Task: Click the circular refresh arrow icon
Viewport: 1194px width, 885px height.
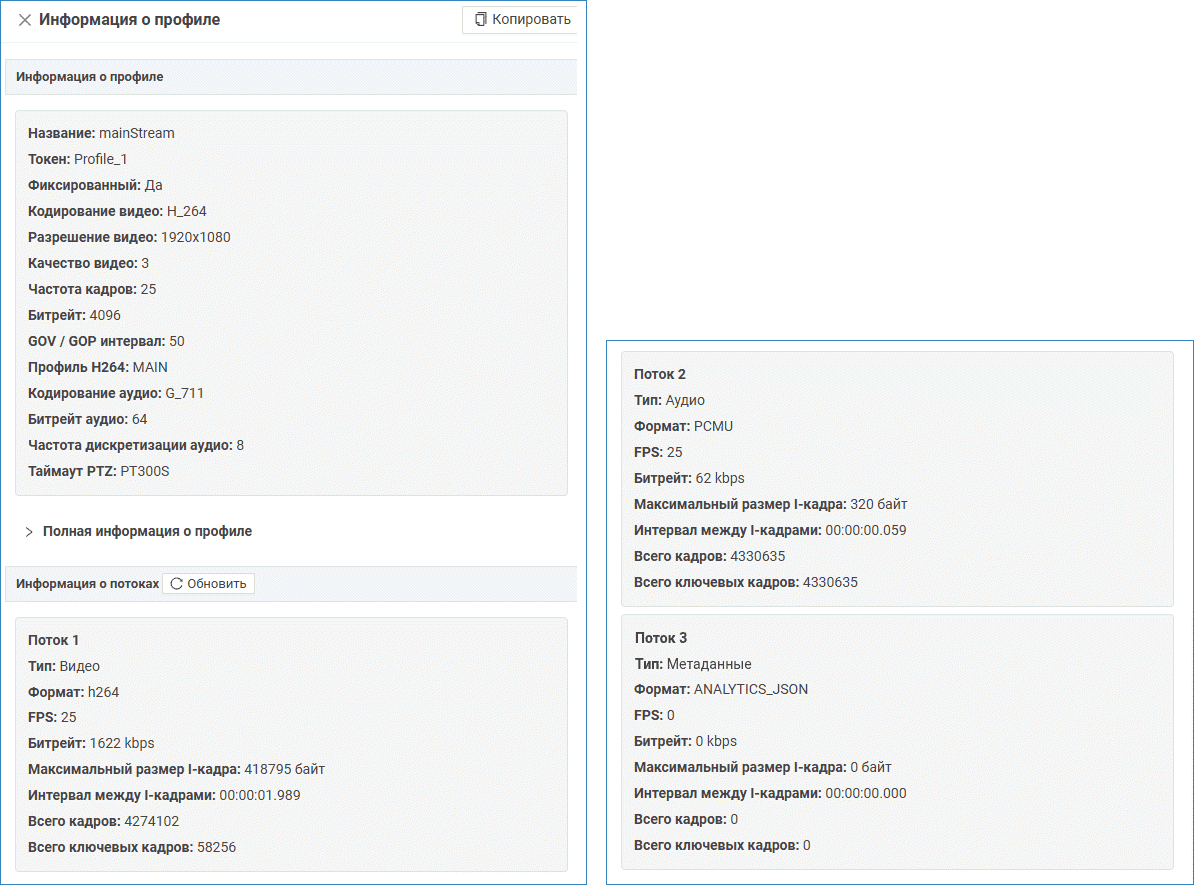Action: click(177, 584)
